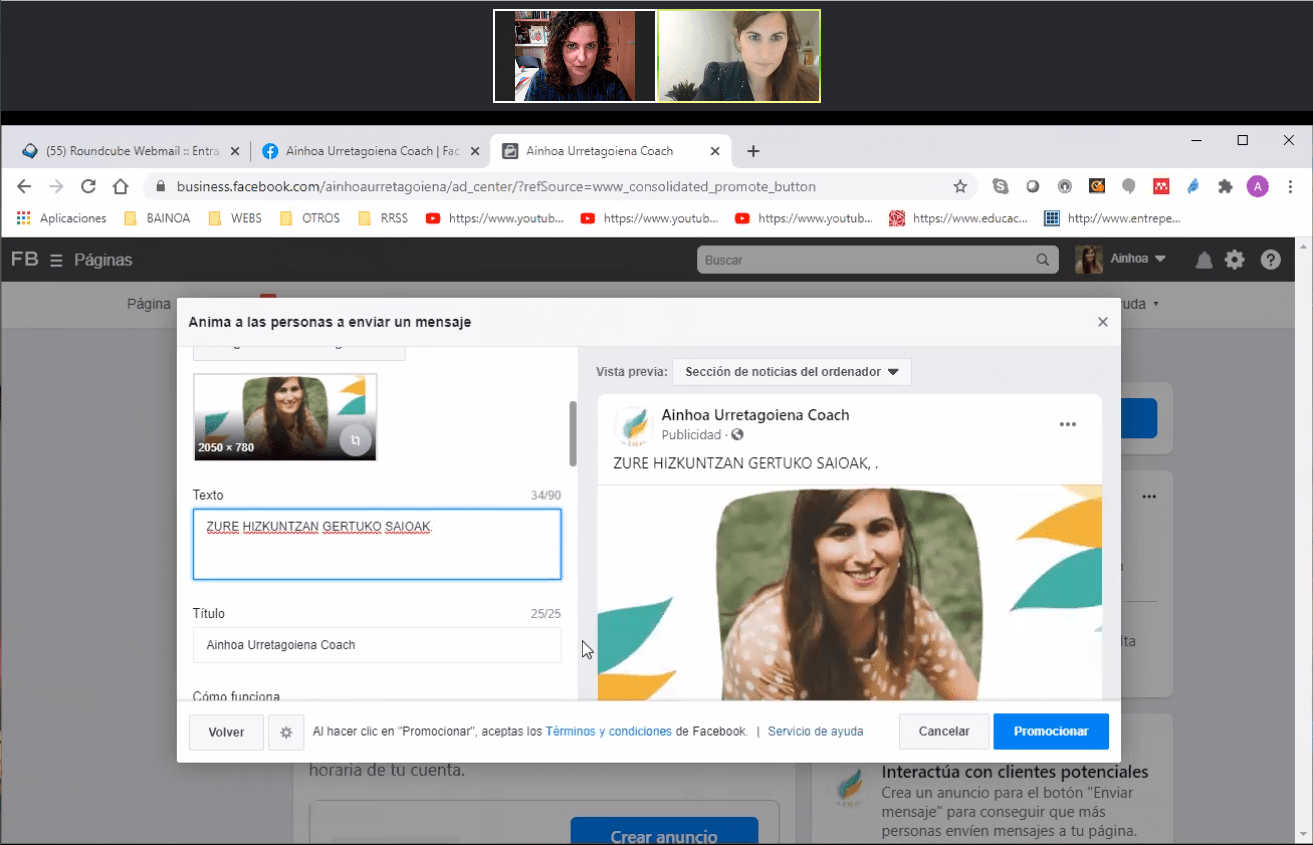The height and width of the screenshot is (845, 1313).
Task: Open the Skype extension icon
Action: (x=1000, y=186)
